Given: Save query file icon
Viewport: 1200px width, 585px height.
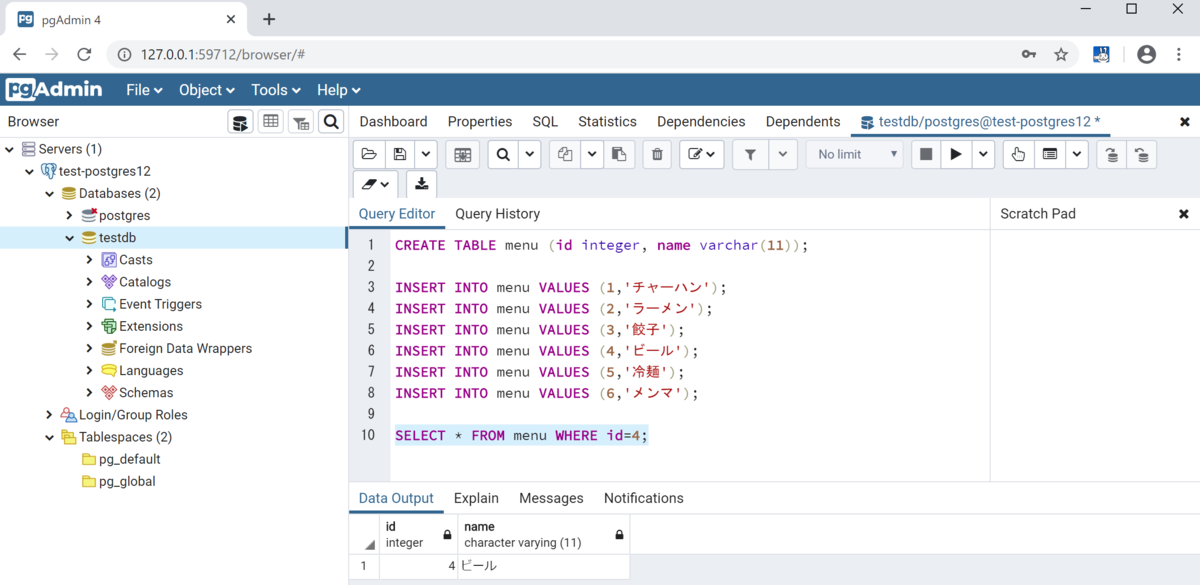Looking at the screenshot, I should click(400, 154).
